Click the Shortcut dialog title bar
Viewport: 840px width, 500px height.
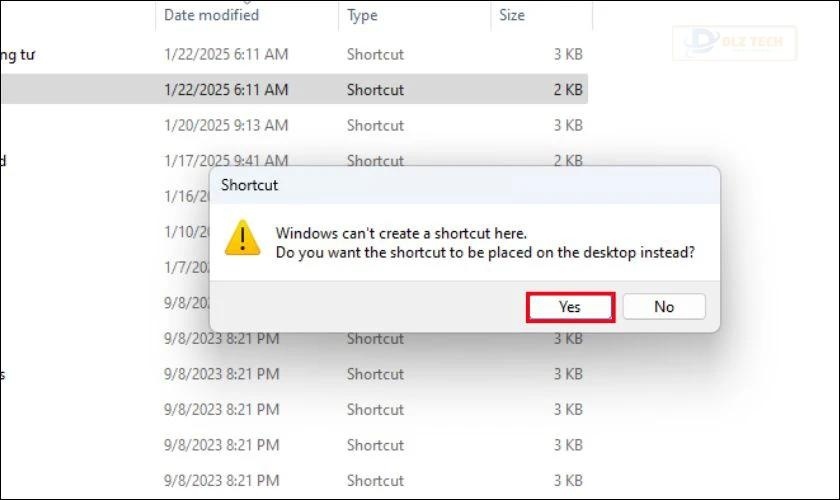464,185
